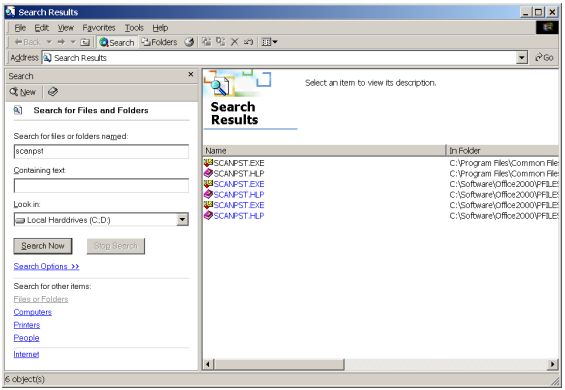Click the Up one level folder icon
The height and width of the screenshot is (390, 565).
click(85, 42)
